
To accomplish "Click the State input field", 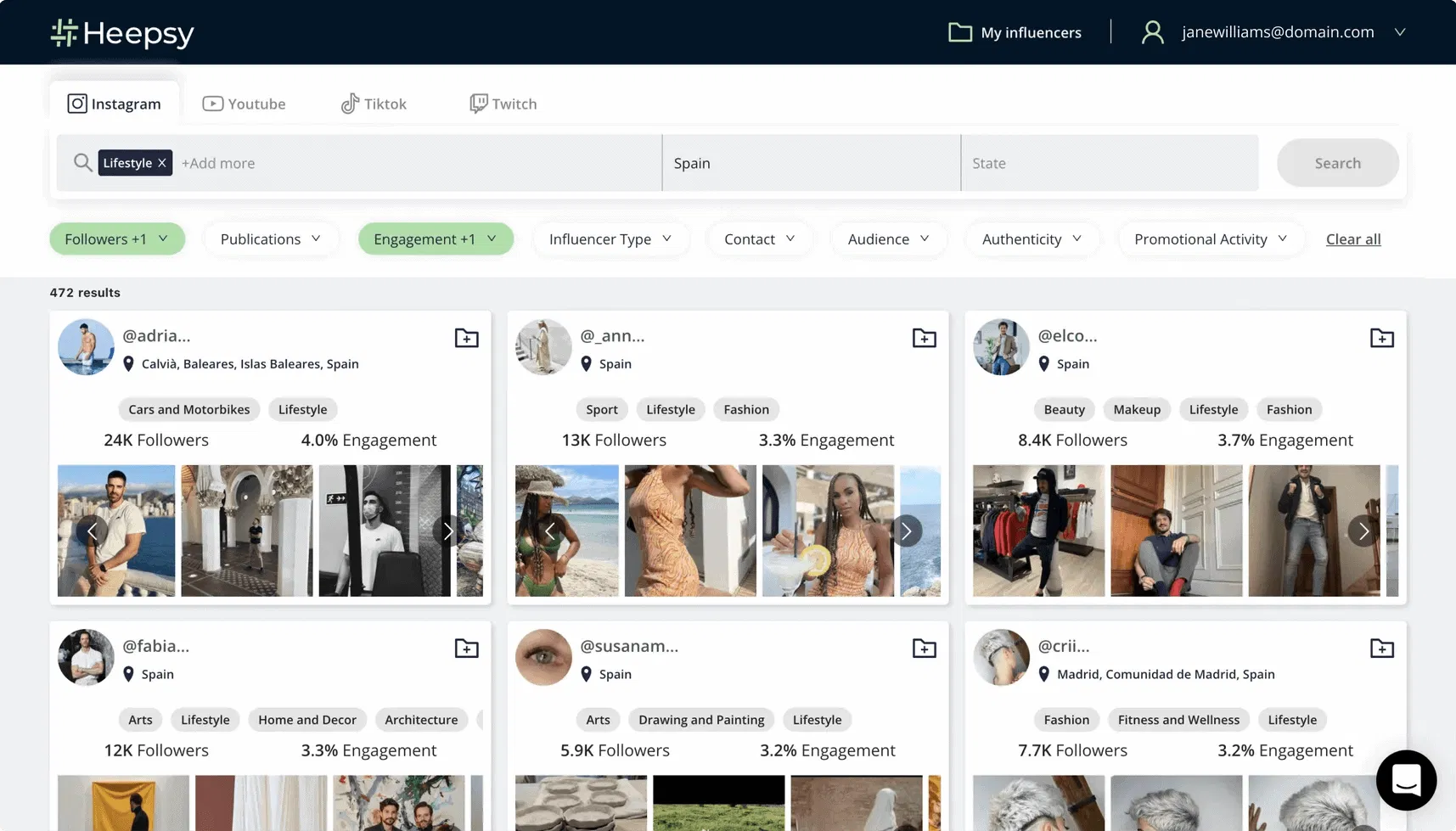I will (1110, 163).
